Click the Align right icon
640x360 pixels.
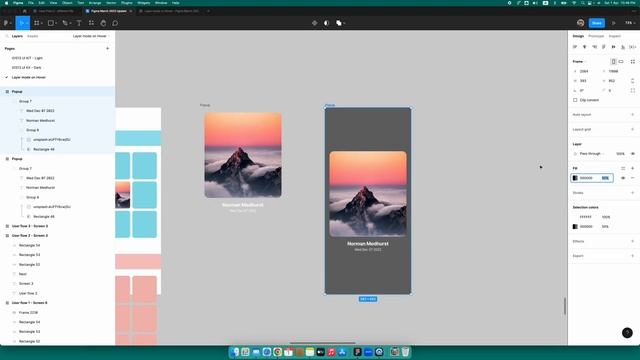[x=594, y=47]
